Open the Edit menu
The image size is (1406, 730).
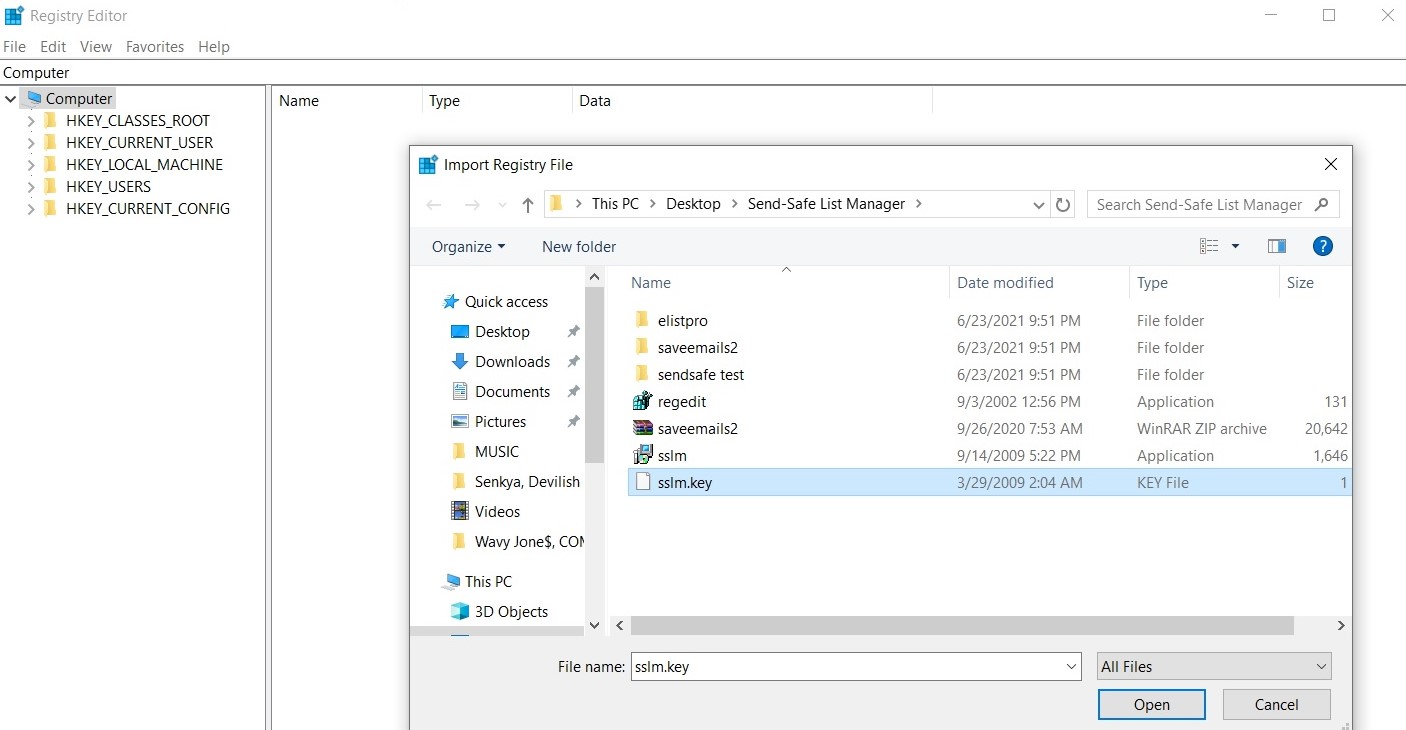(53, 46)
